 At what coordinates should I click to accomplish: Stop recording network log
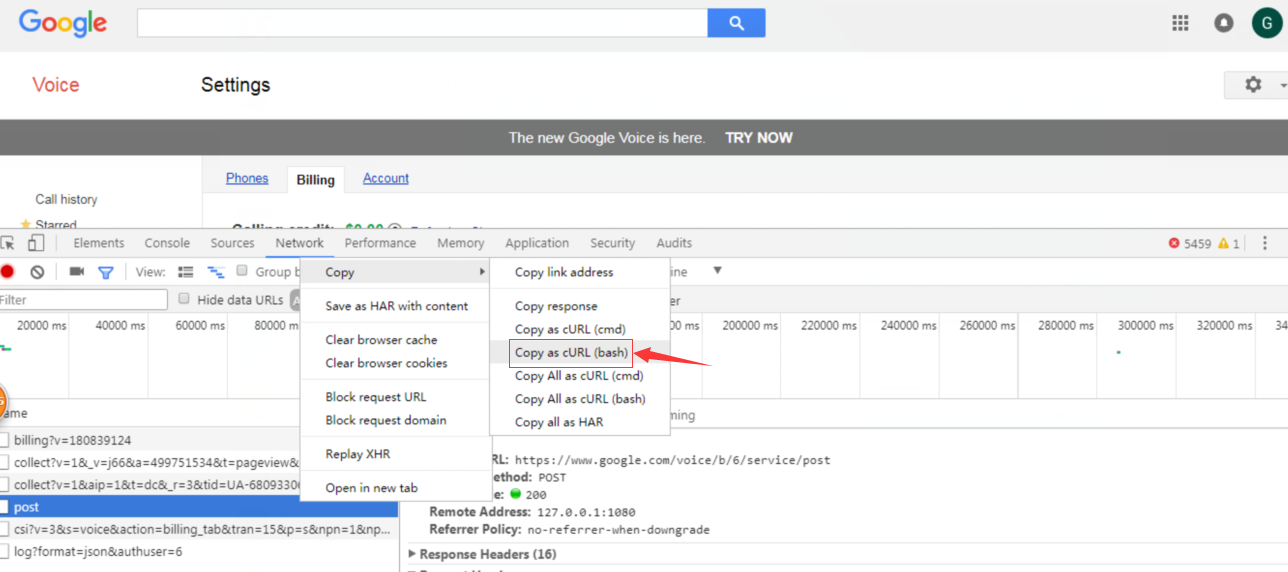pos(8,272)
